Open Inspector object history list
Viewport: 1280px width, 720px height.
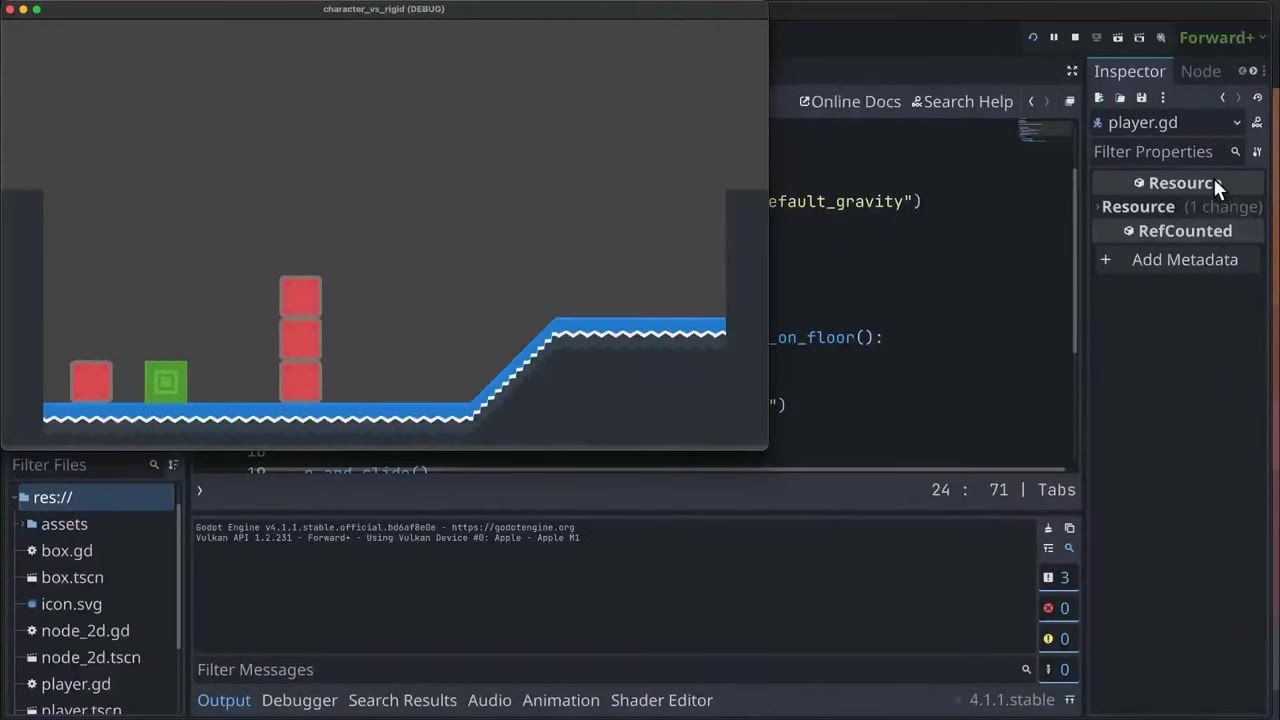pyautogui.click(x=1257, y=98)
